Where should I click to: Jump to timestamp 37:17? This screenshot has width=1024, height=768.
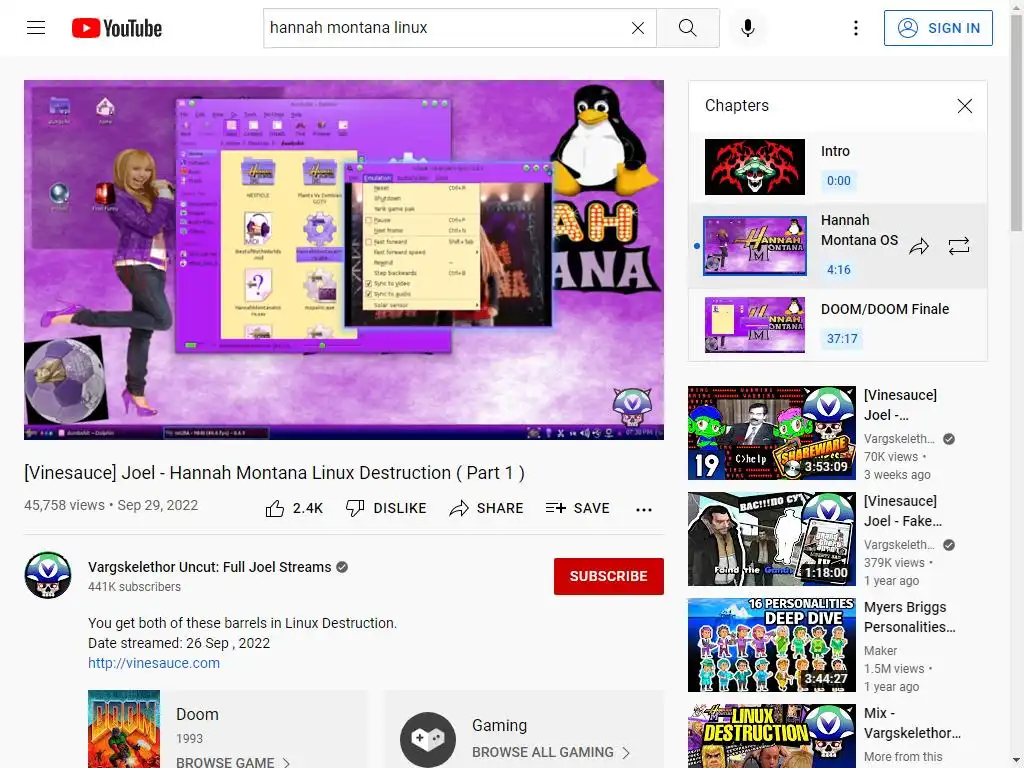coord(842,339)
